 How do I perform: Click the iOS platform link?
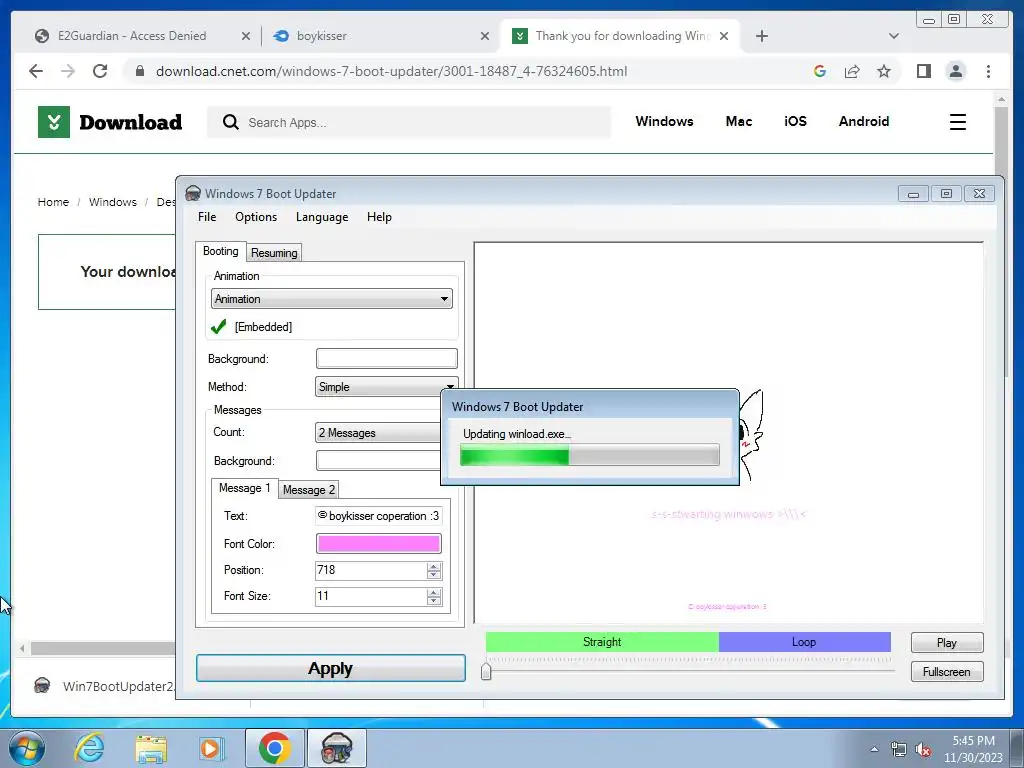point(795,121)
